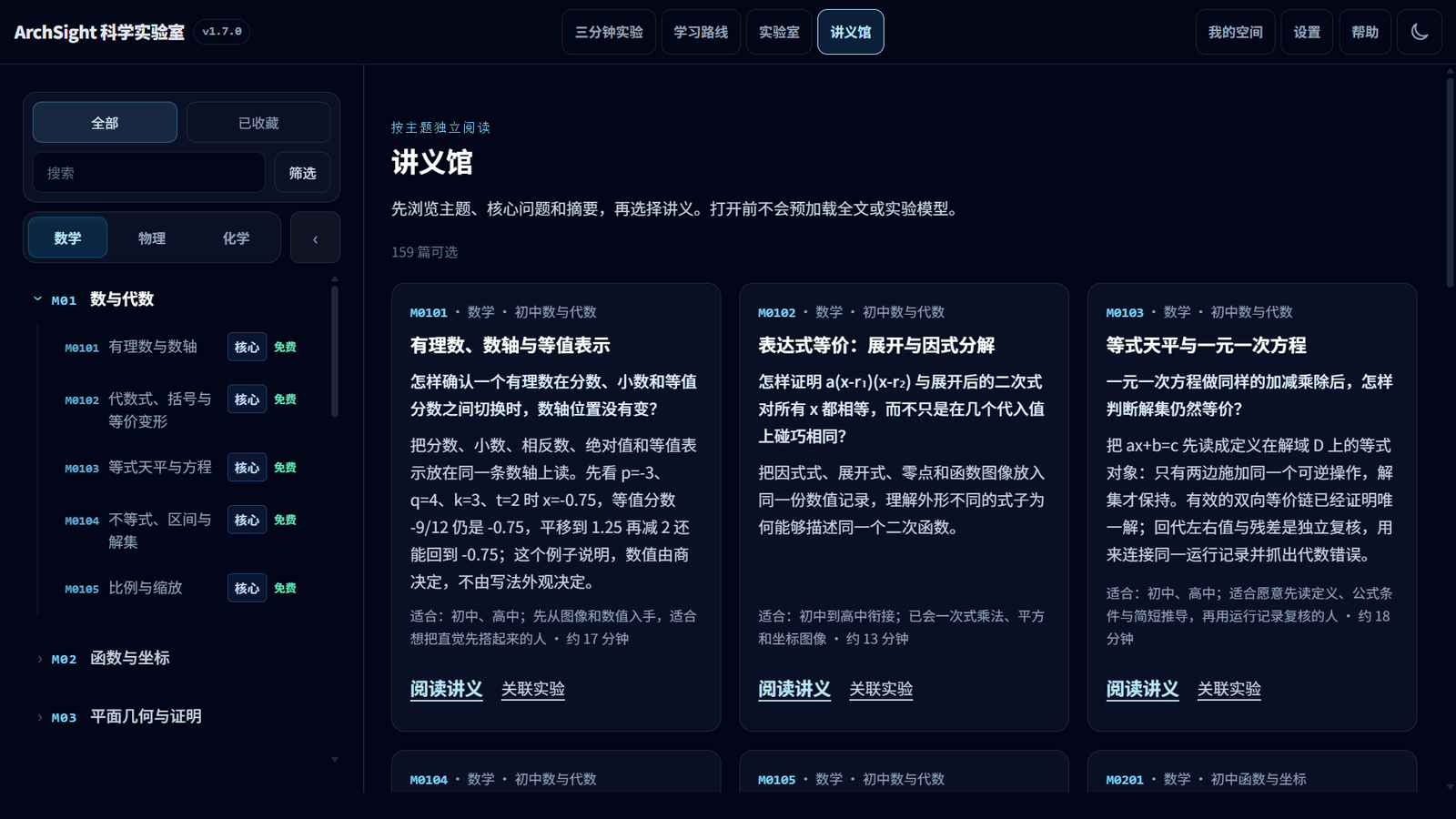Select the 讲义馆 tab
The width and height of the screenshot is (1456, 819).
[851, 32]
